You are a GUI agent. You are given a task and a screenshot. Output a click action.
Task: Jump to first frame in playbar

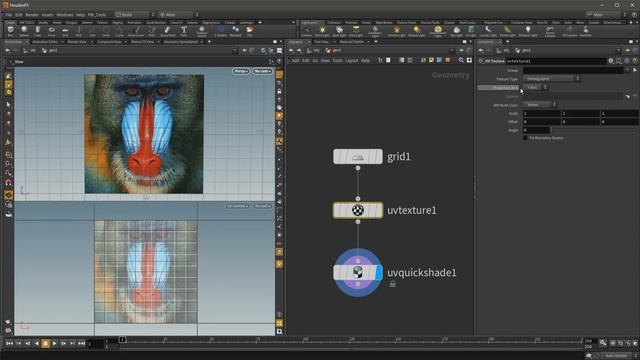point(9,344)
